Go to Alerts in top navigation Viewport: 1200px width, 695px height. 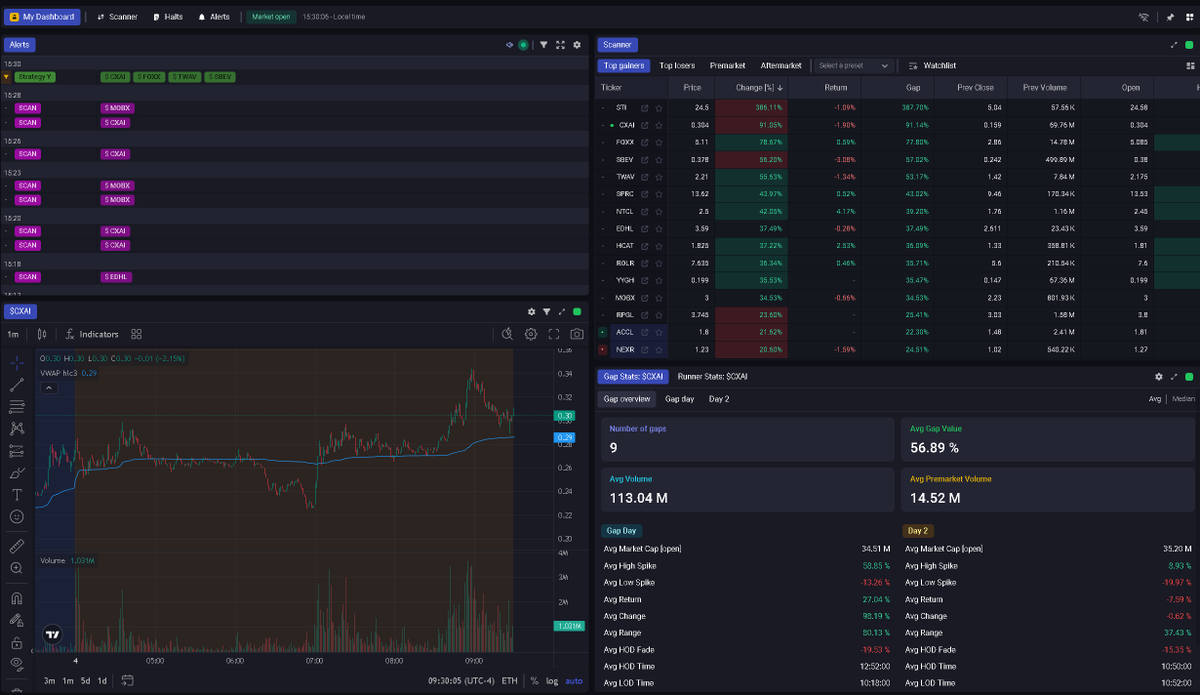pos(214,17)
